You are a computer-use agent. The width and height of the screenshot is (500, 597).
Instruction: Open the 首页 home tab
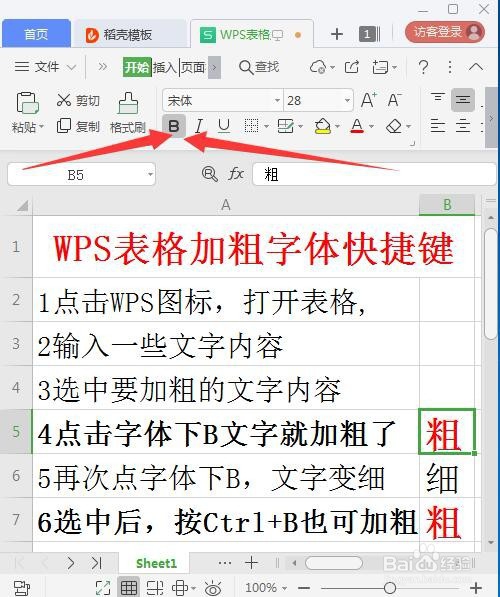coord(36,34)
